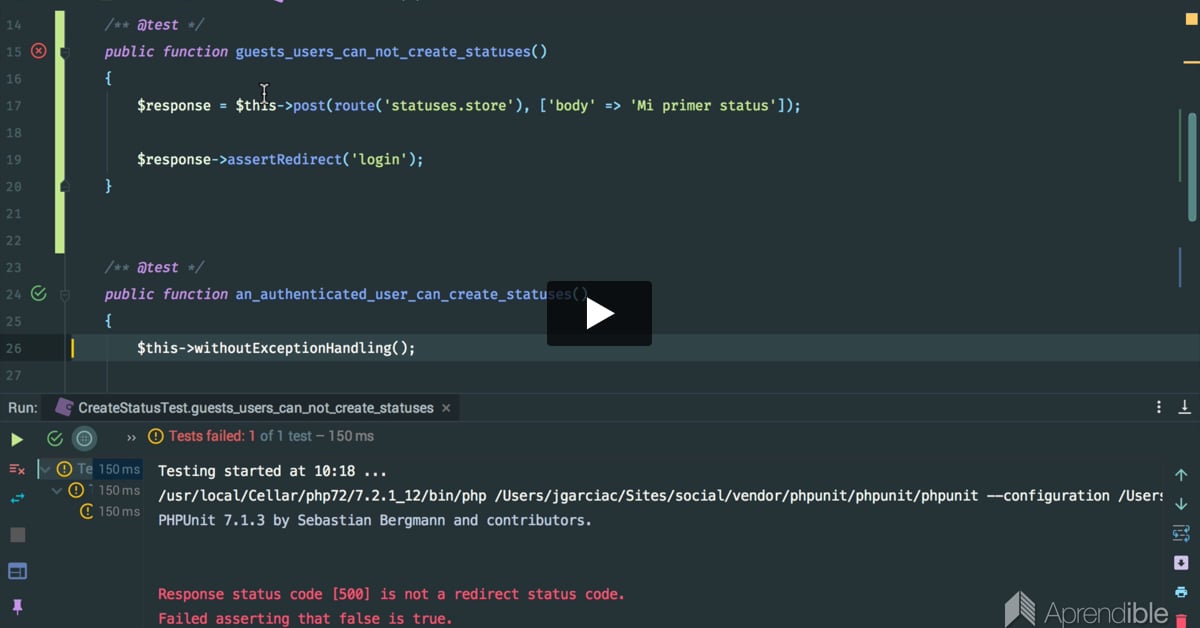The width and height of the screenshot is (1200, 628).
Task: Rerun failed tests with the red list icon
Action: coord(17,468)
